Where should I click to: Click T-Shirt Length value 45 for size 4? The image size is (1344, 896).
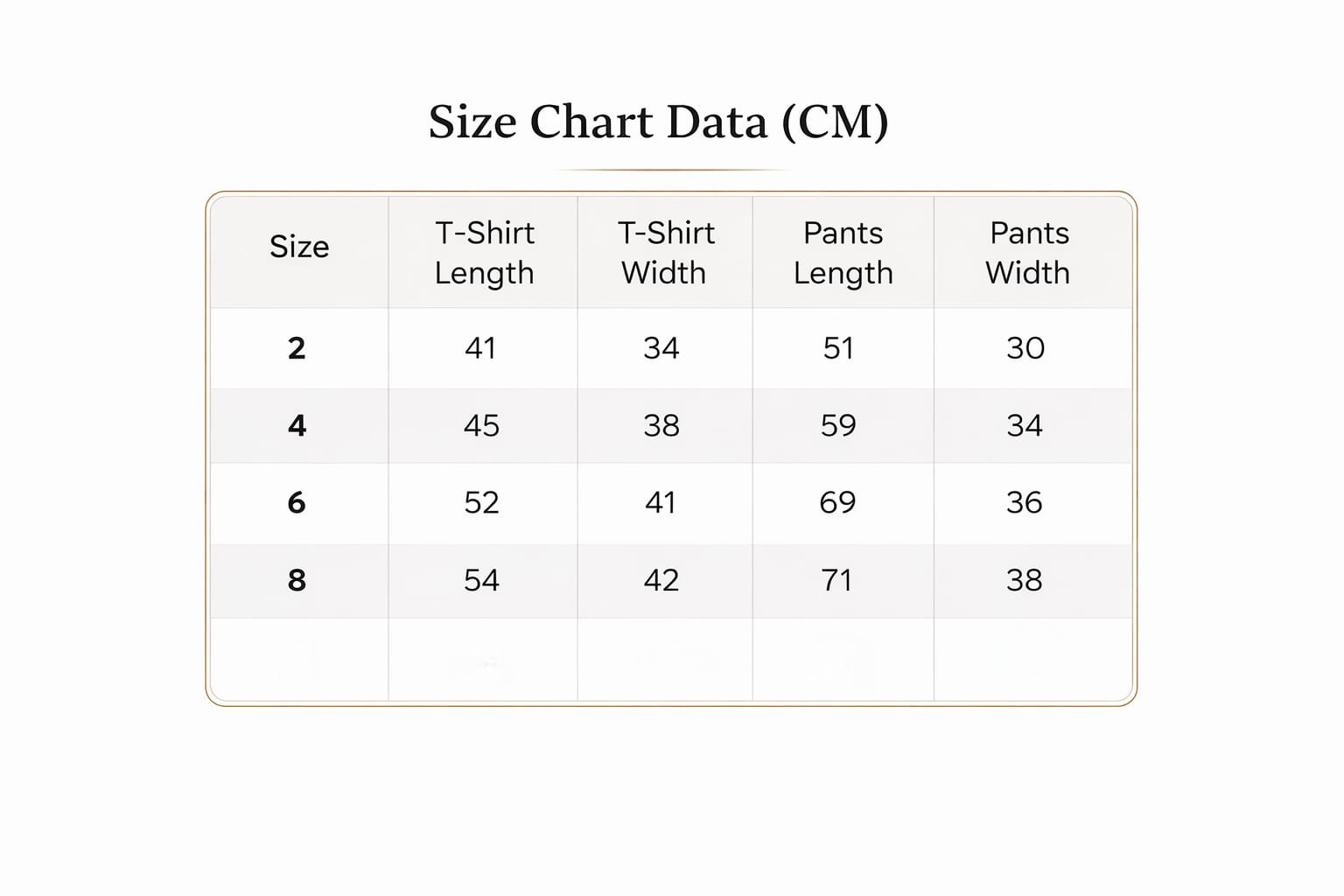(481, 426)
